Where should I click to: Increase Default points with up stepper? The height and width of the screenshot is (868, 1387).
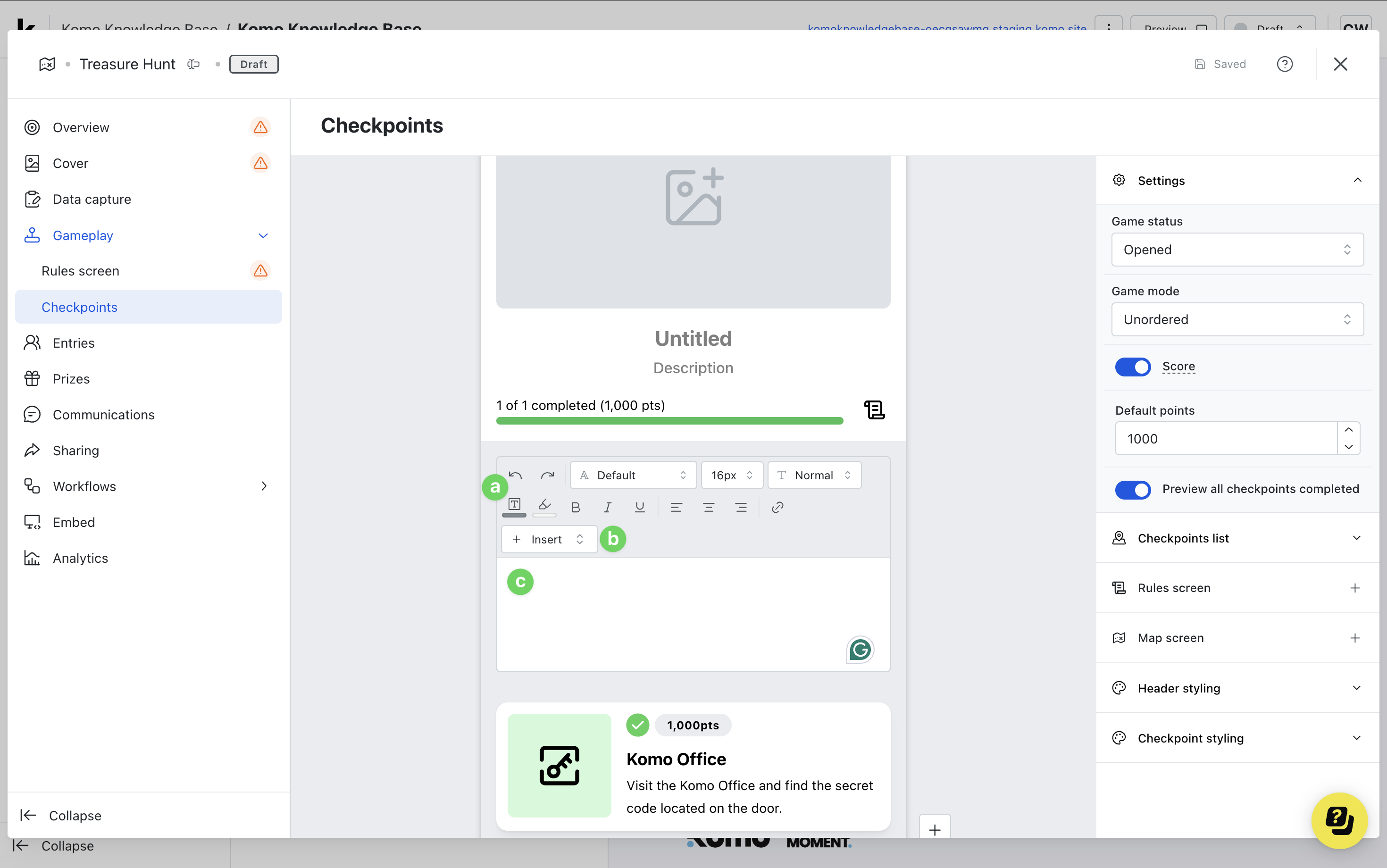tap(1348, 430)
